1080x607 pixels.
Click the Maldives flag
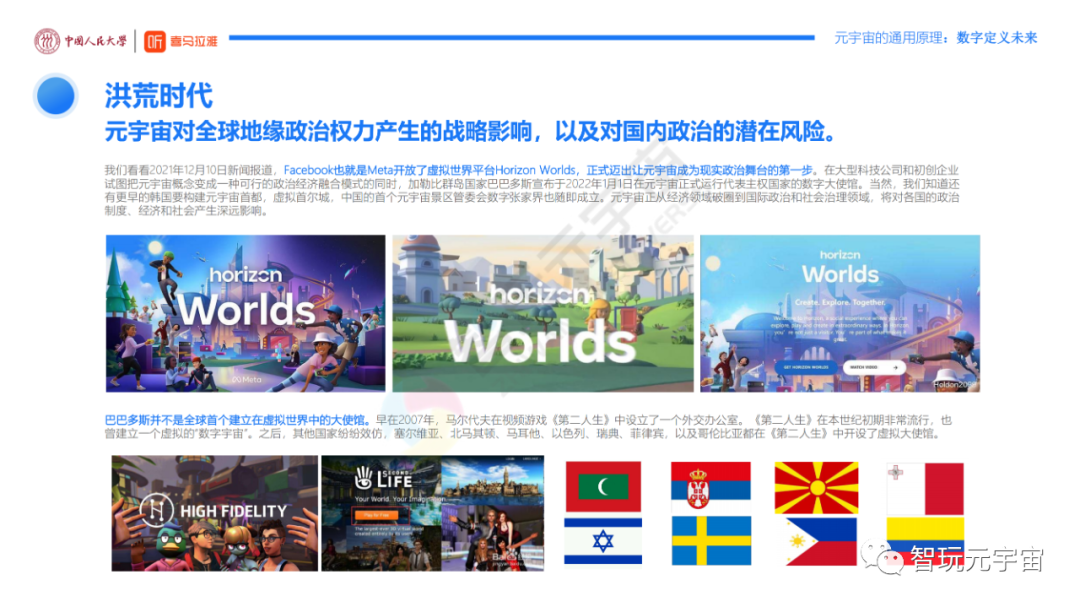603,486
